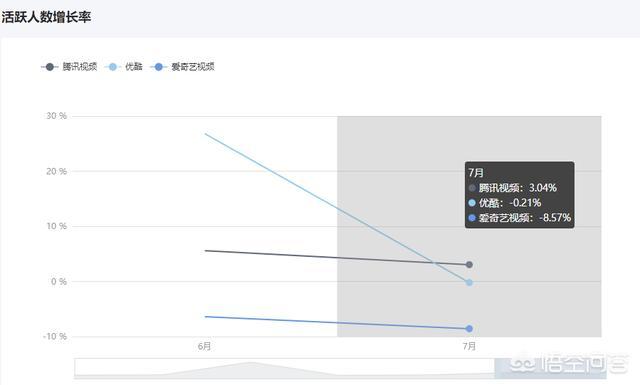The height and width of the screenshot is (385, 640).
Task: Click start of 爱奇艺视频 line at June
Action: tap(205, 316)
